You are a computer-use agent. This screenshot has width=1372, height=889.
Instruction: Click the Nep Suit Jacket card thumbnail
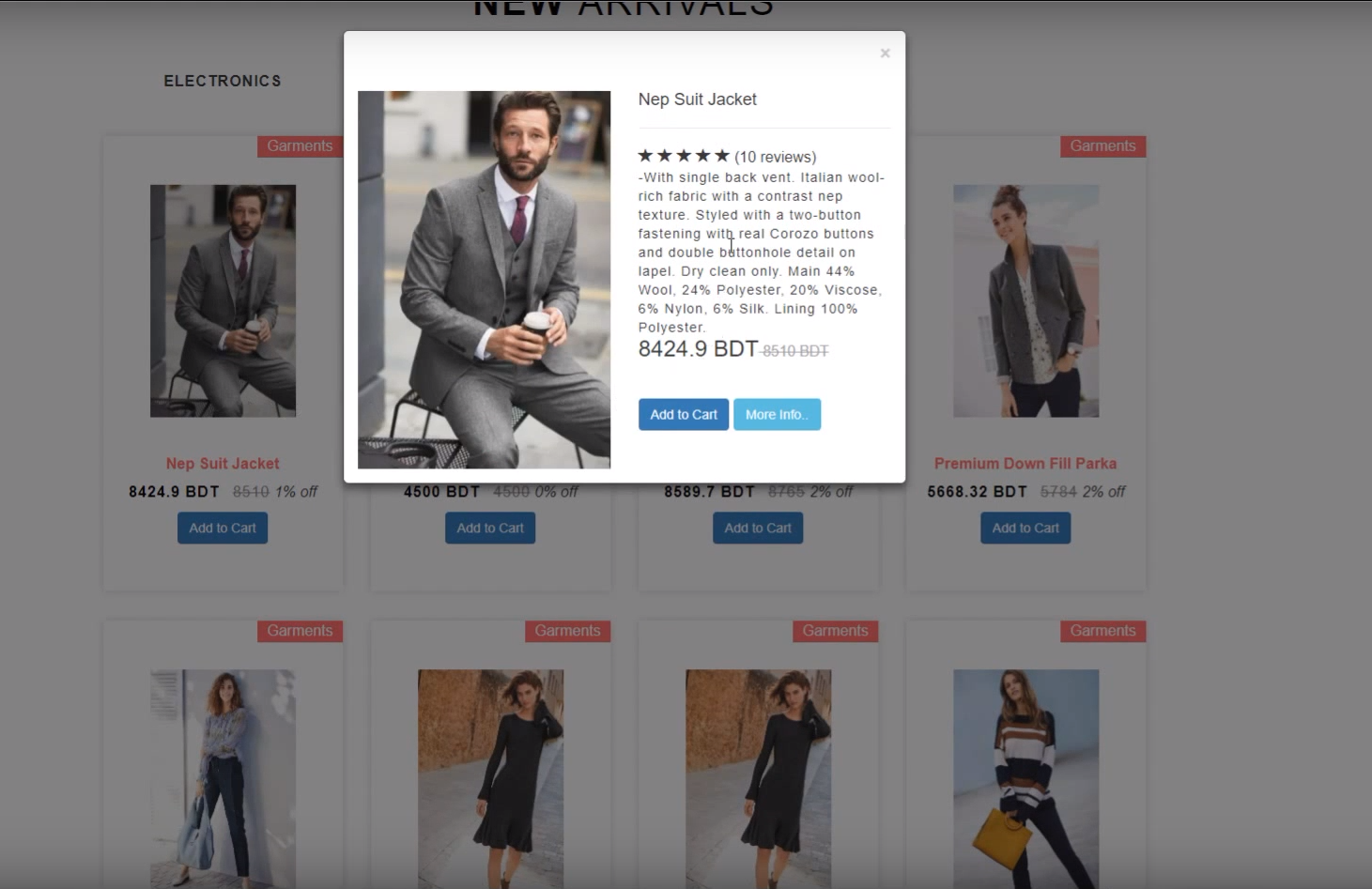click(223, 301)
